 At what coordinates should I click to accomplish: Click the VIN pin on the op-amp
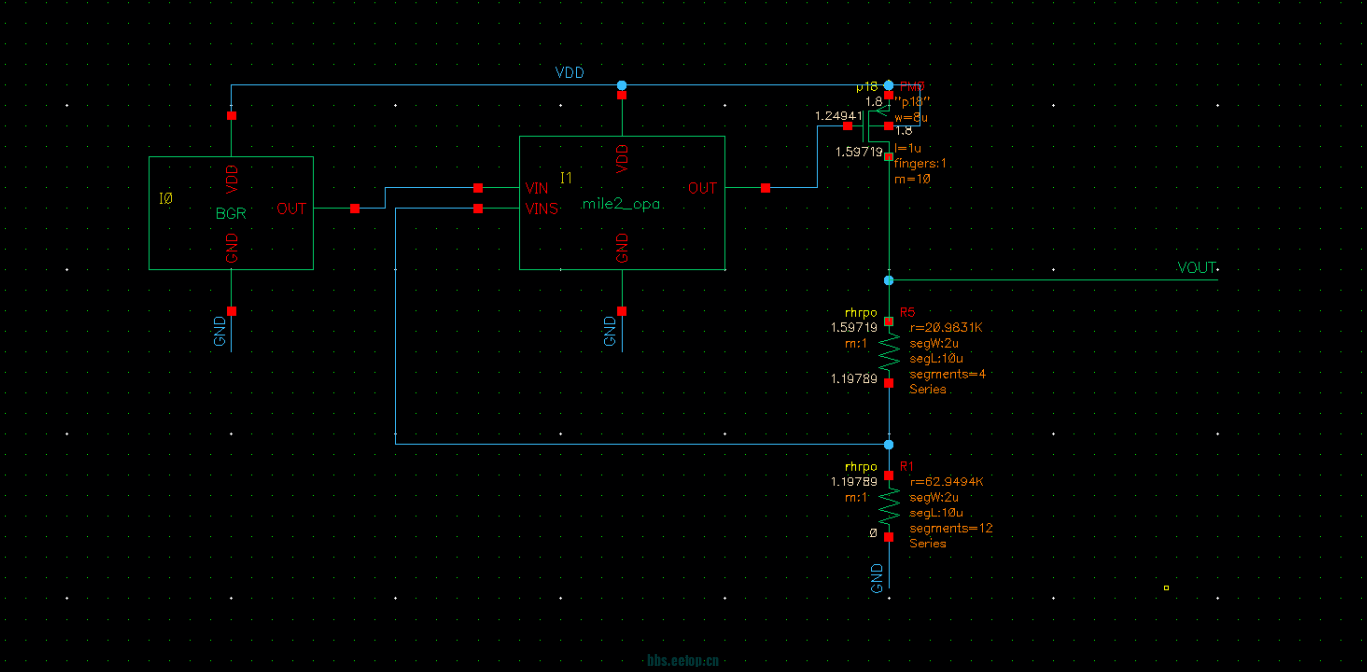point(478,188)
